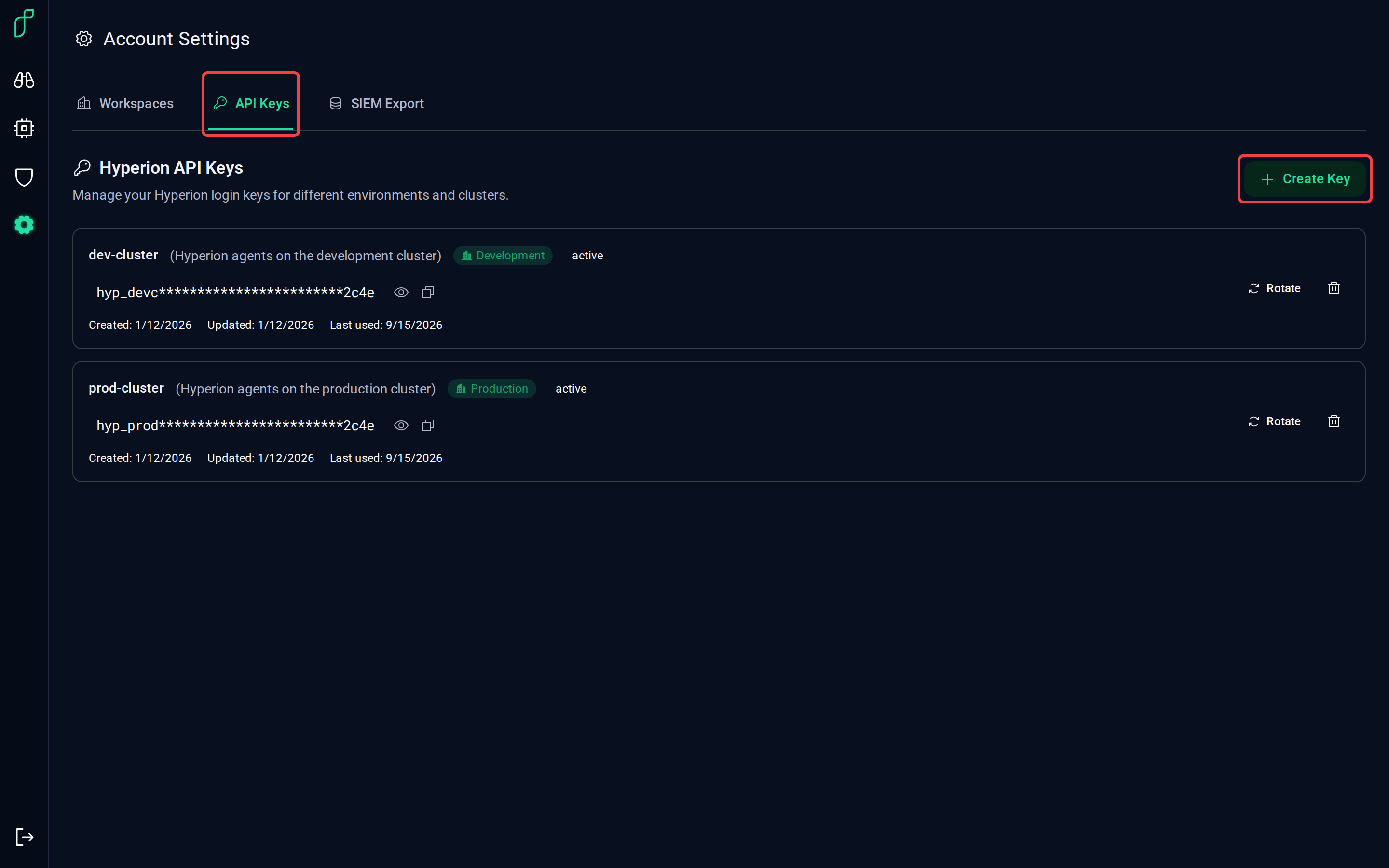1389x868 pixels.
Task: Open the binoculars observe icon in sidebar
Action: (x=24, y=80)
